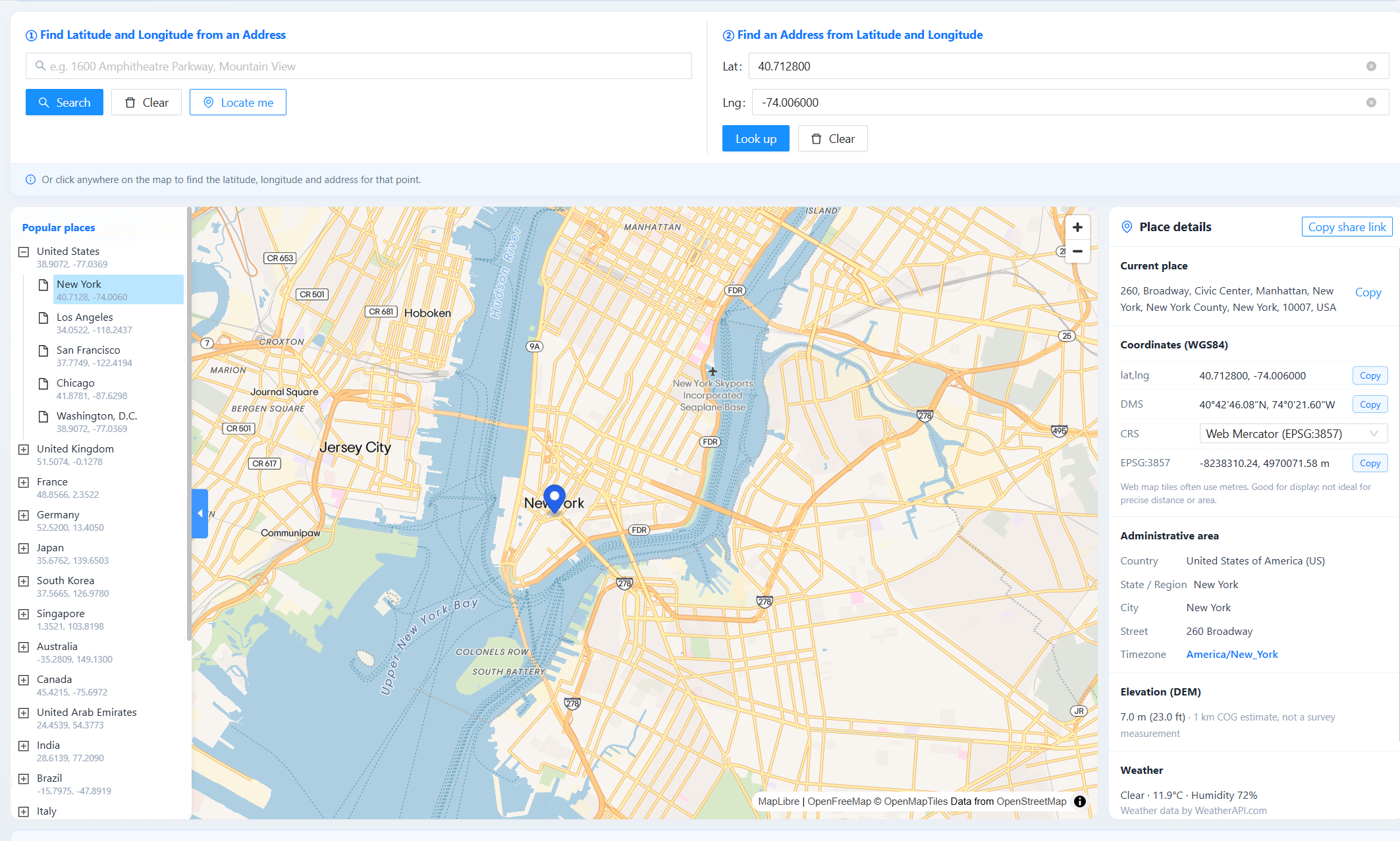Copy the lat,lng coordinates
The width and height of the screenshot is (1400, 841).
1370,375
